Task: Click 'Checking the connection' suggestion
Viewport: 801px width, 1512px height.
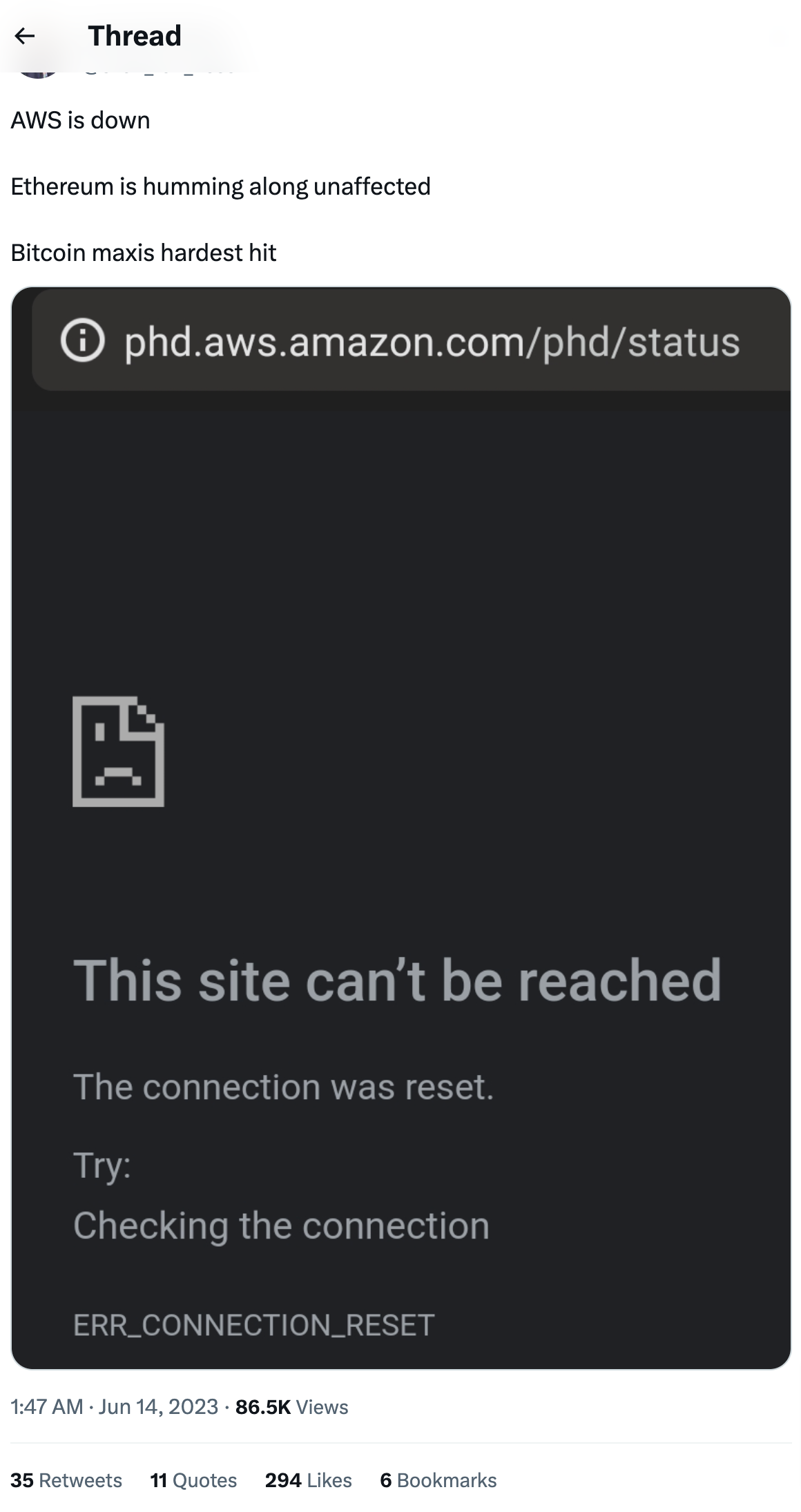Action: click(282, 1226)
